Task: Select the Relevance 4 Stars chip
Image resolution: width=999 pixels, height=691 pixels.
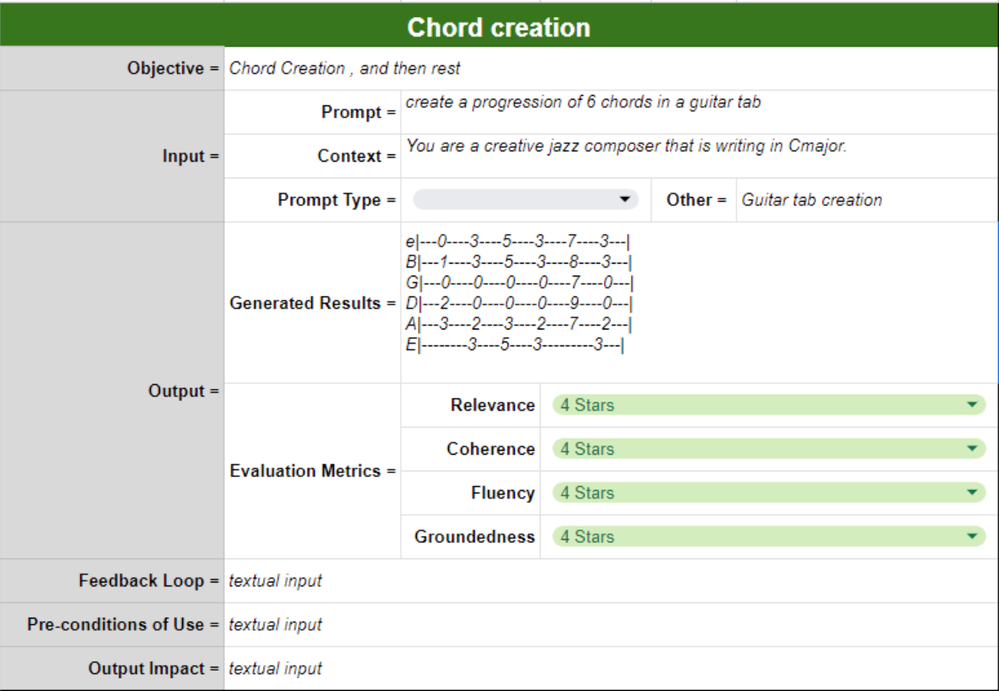Action: pyautogui.click(x=769, y=404)
